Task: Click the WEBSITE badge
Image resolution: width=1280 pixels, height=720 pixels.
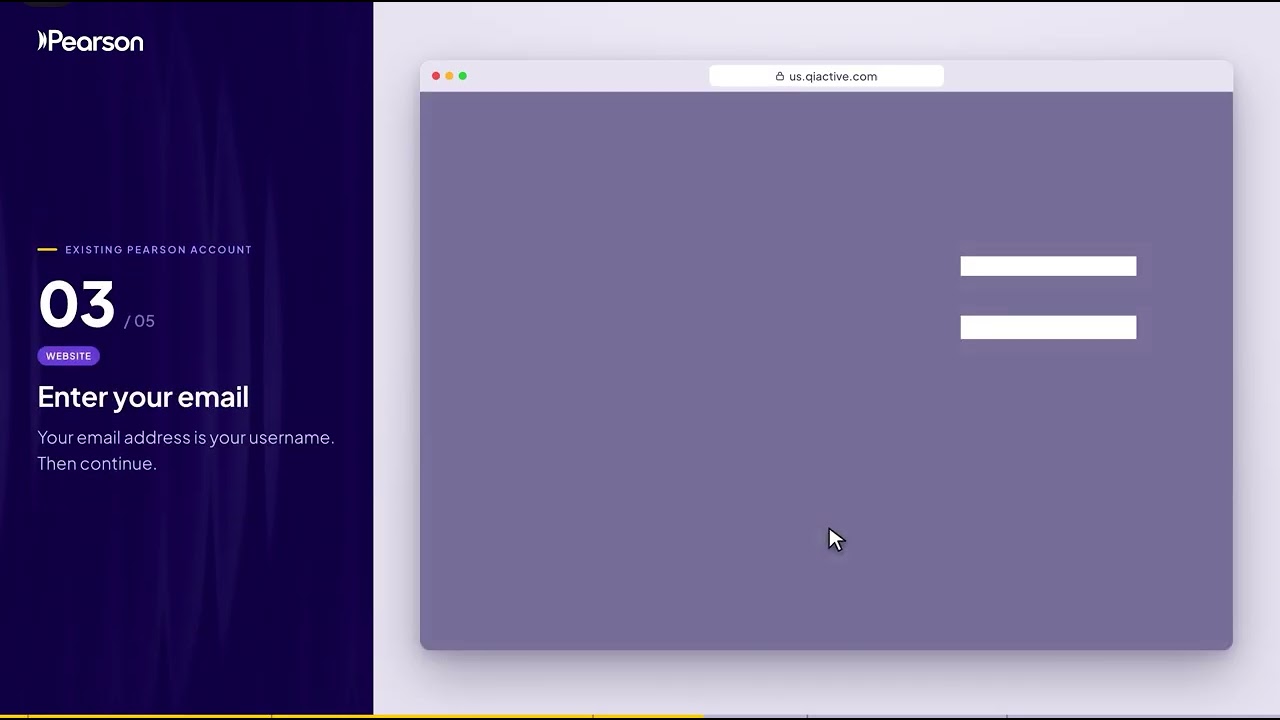Action: click(68, 356)
